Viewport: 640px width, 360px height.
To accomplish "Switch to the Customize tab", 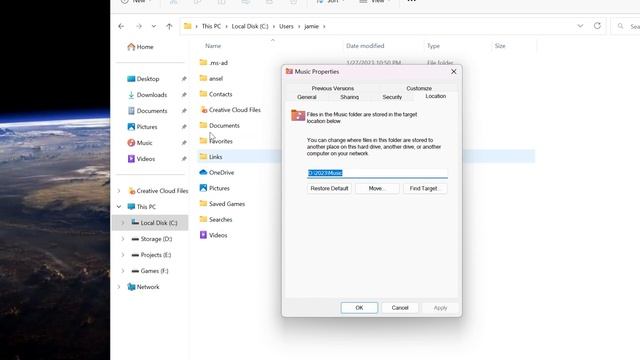I will [419, 88].
